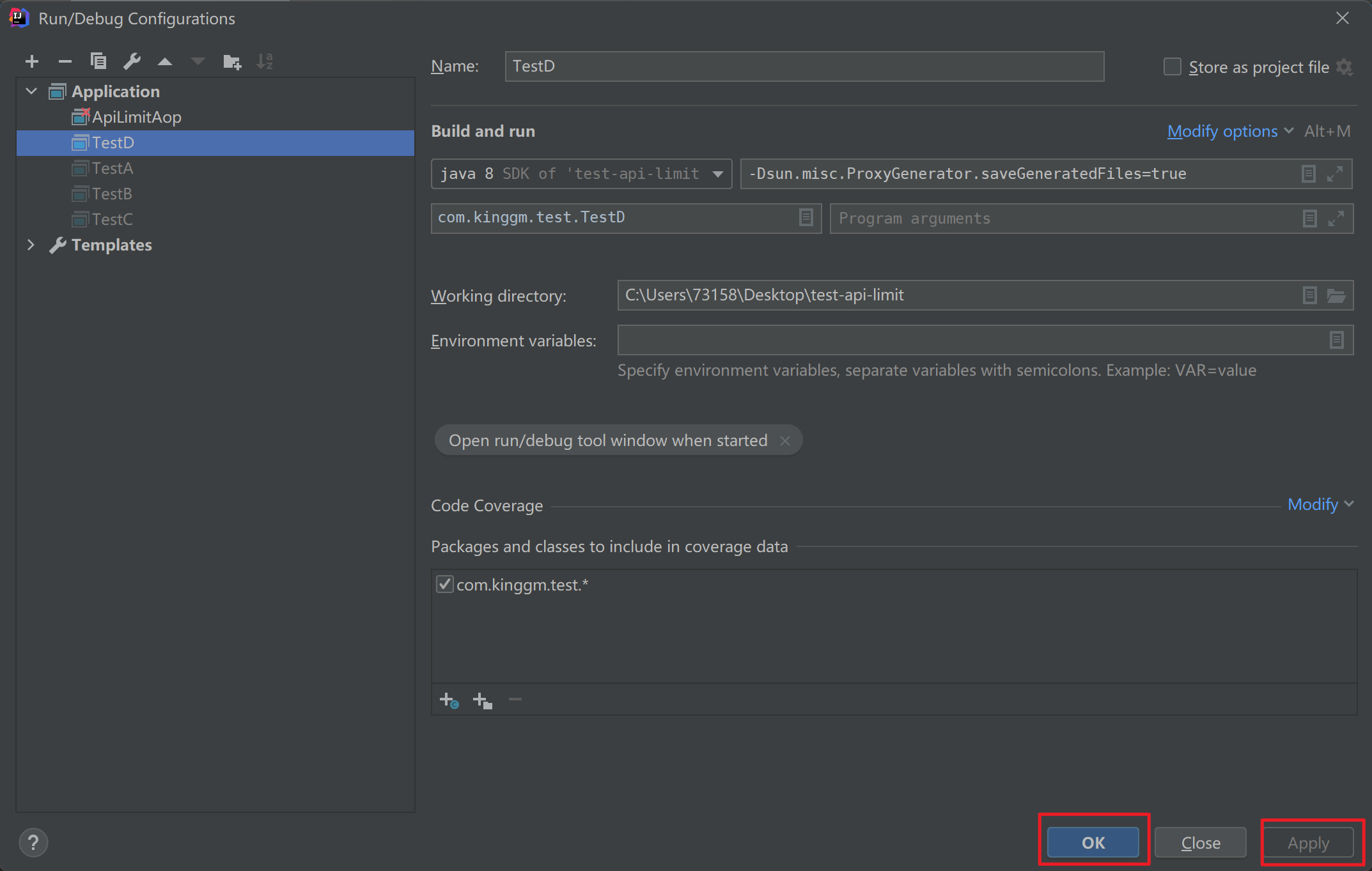Click the copy configuration icon
The height and width of the screenshot is (871, 1372).
pos(98,63)
